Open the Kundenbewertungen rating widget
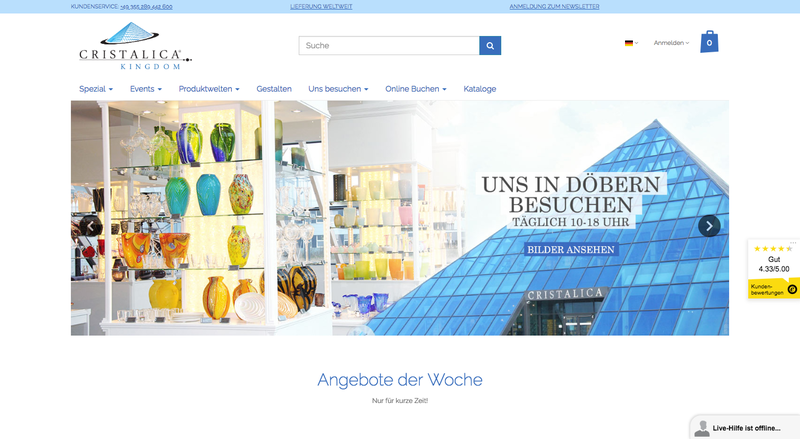Image resolution: width=800 pixels, height=439 pixels. coord(773,269)
